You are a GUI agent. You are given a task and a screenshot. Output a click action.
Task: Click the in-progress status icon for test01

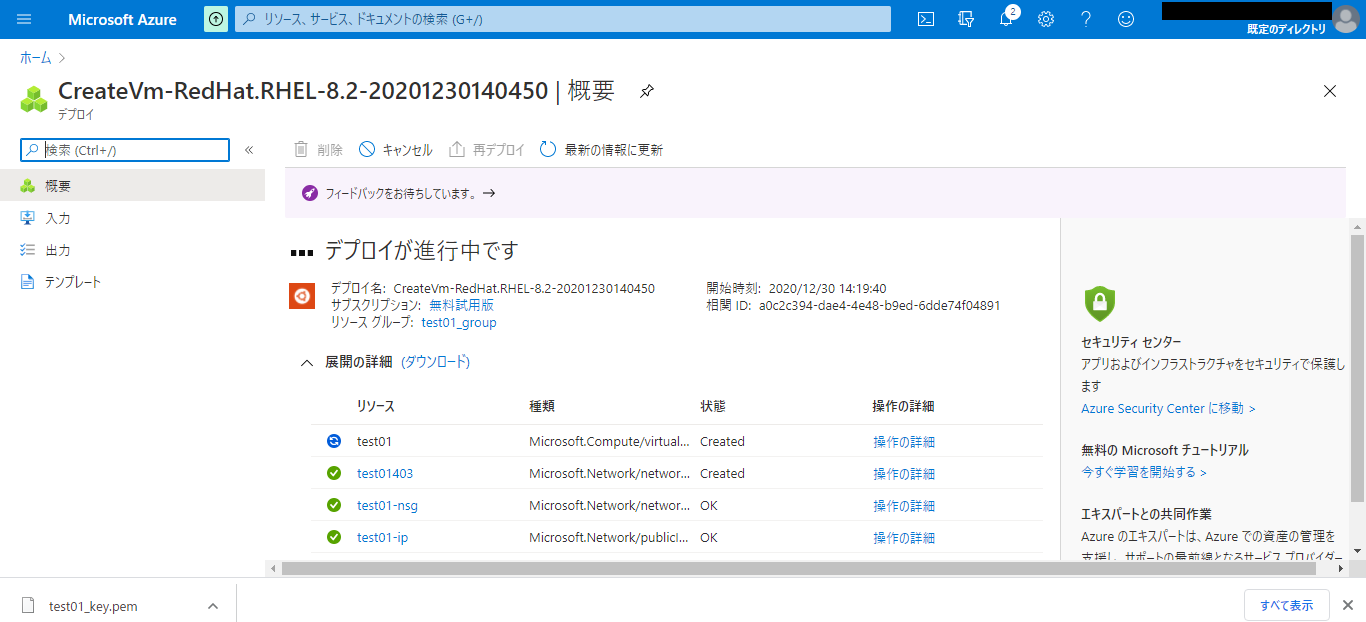334,441
